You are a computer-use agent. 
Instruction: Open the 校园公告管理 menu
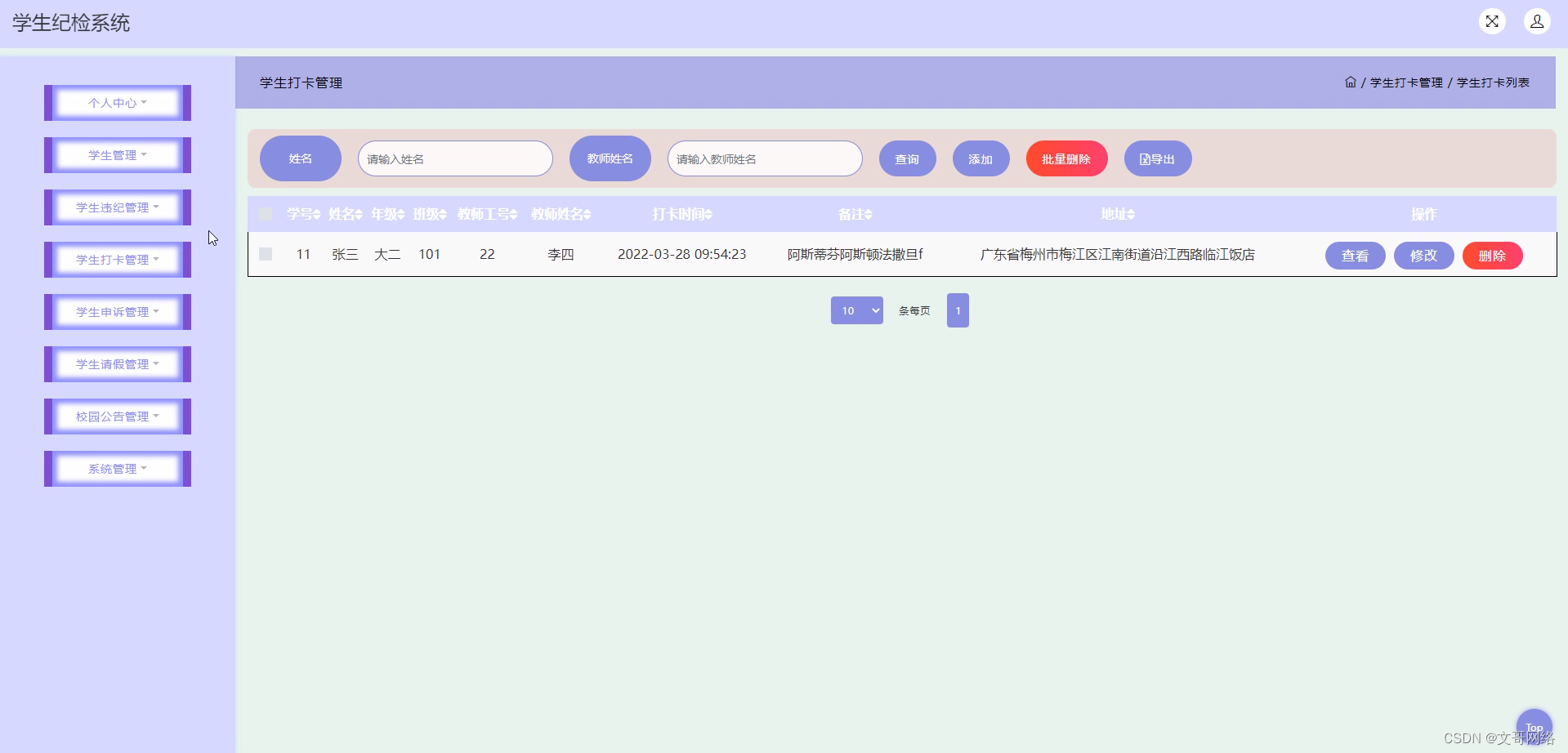(117, 416)
